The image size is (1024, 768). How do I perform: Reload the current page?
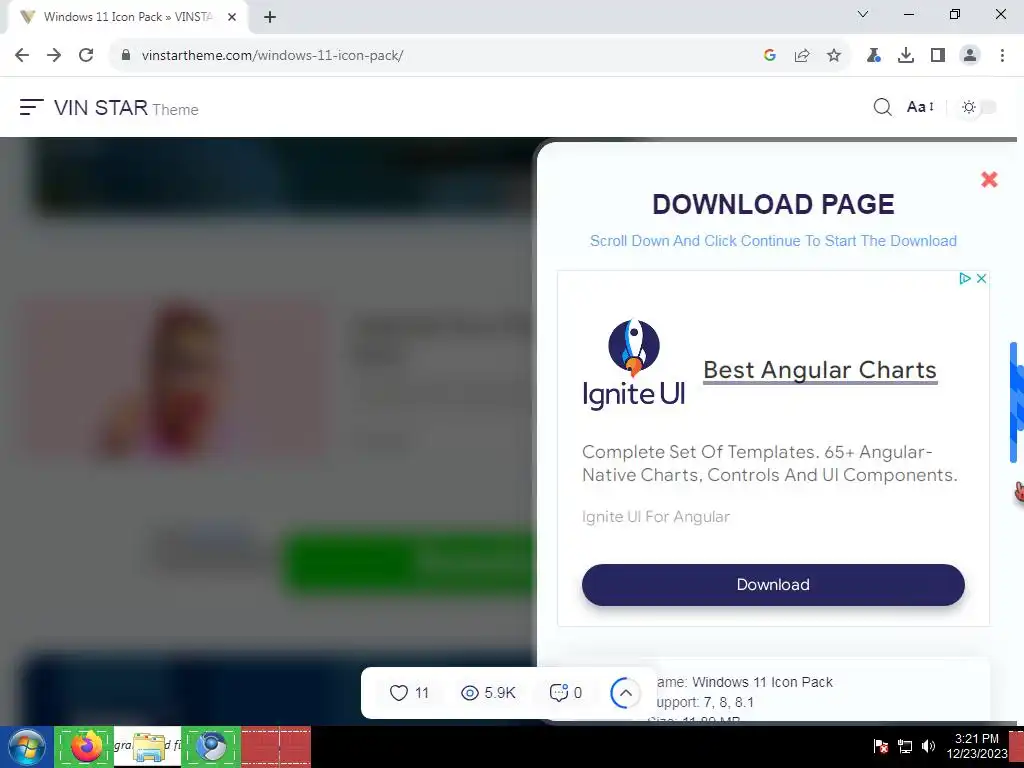point(86,56)
